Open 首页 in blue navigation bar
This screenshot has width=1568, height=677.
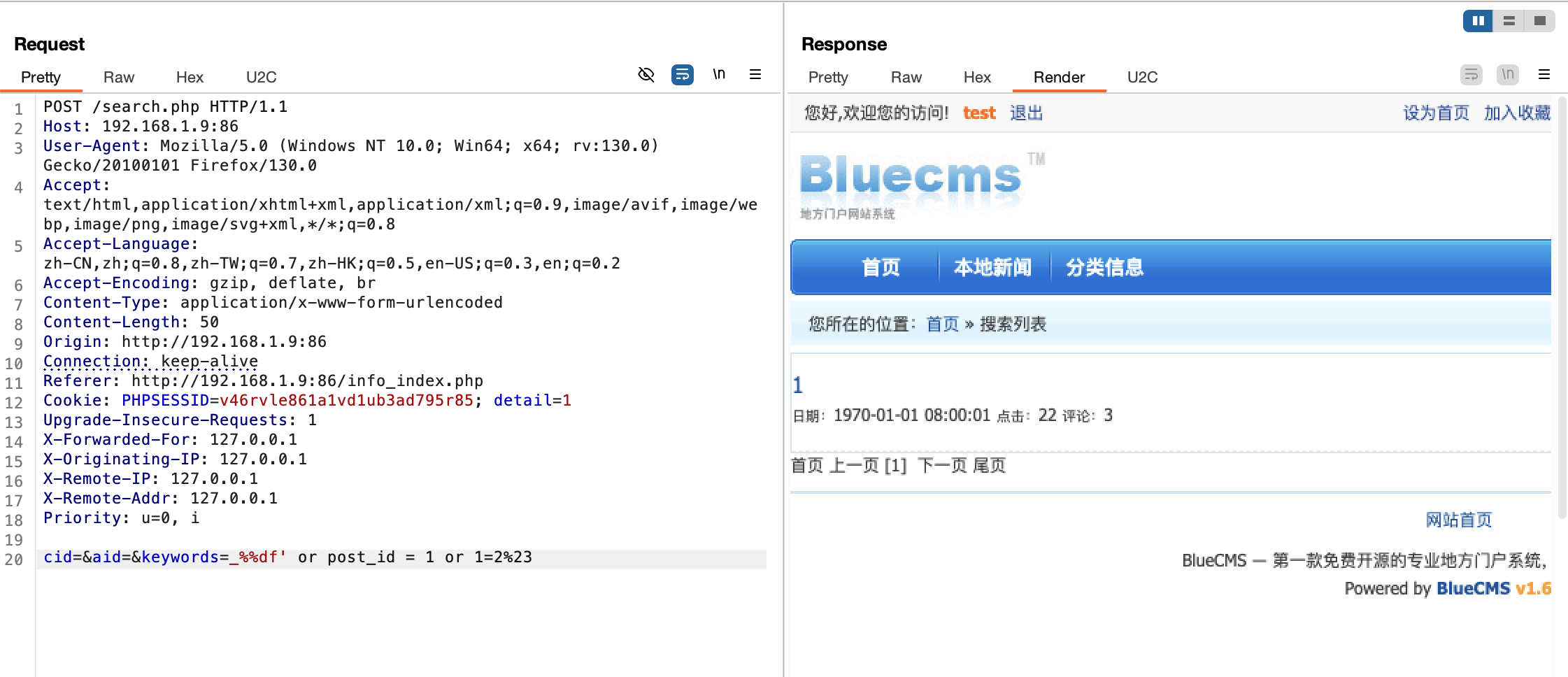pyautogui.click(x=881, y=267)
